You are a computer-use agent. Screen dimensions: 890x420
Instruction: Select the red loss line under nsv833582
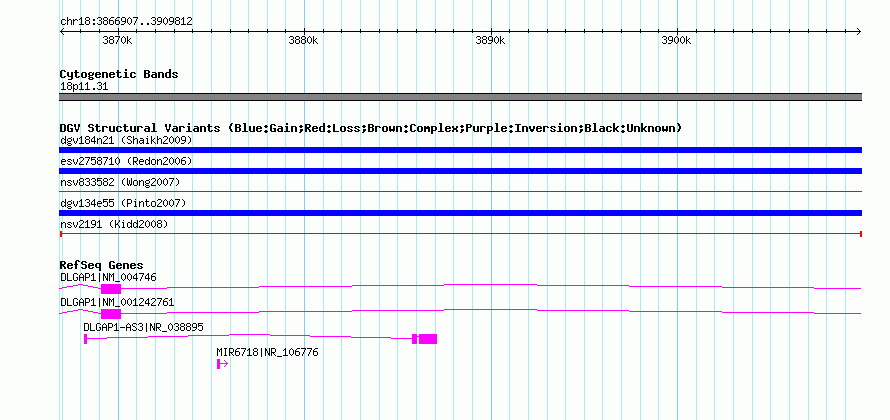[460, 192]
